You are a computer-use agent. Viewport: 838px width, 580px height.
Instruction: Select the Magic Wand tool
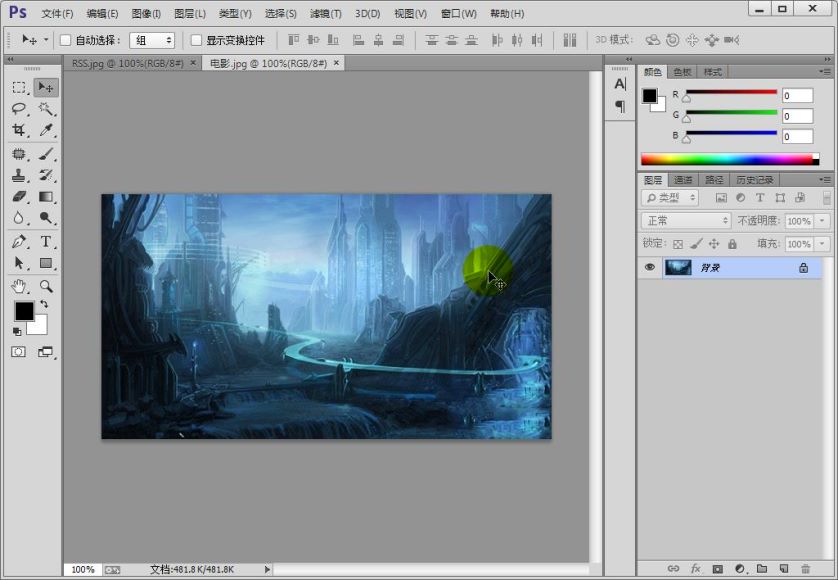point(46,109)
